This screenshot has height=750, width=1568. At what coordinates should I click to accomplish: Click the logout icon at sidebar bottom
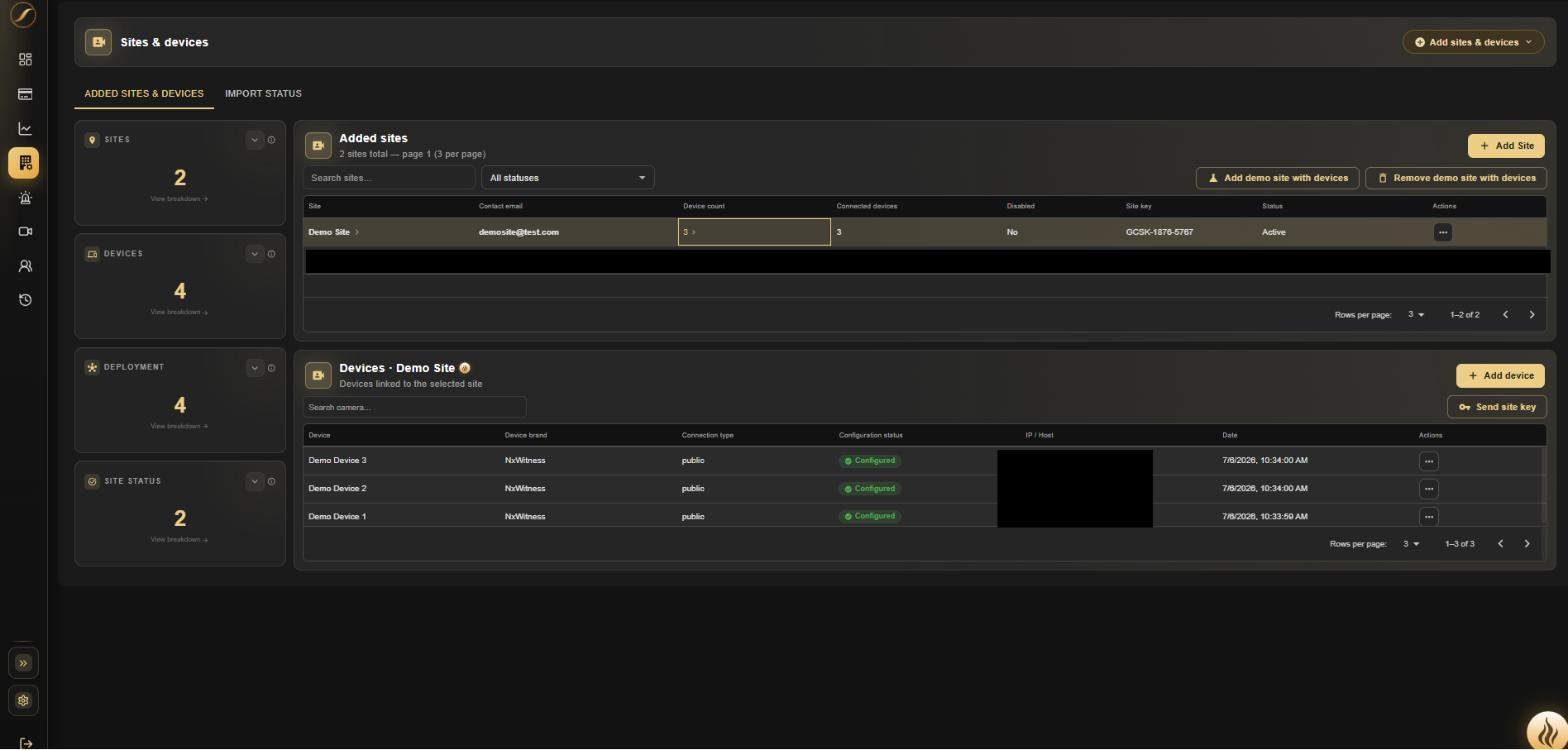click(x=26, y=743)
